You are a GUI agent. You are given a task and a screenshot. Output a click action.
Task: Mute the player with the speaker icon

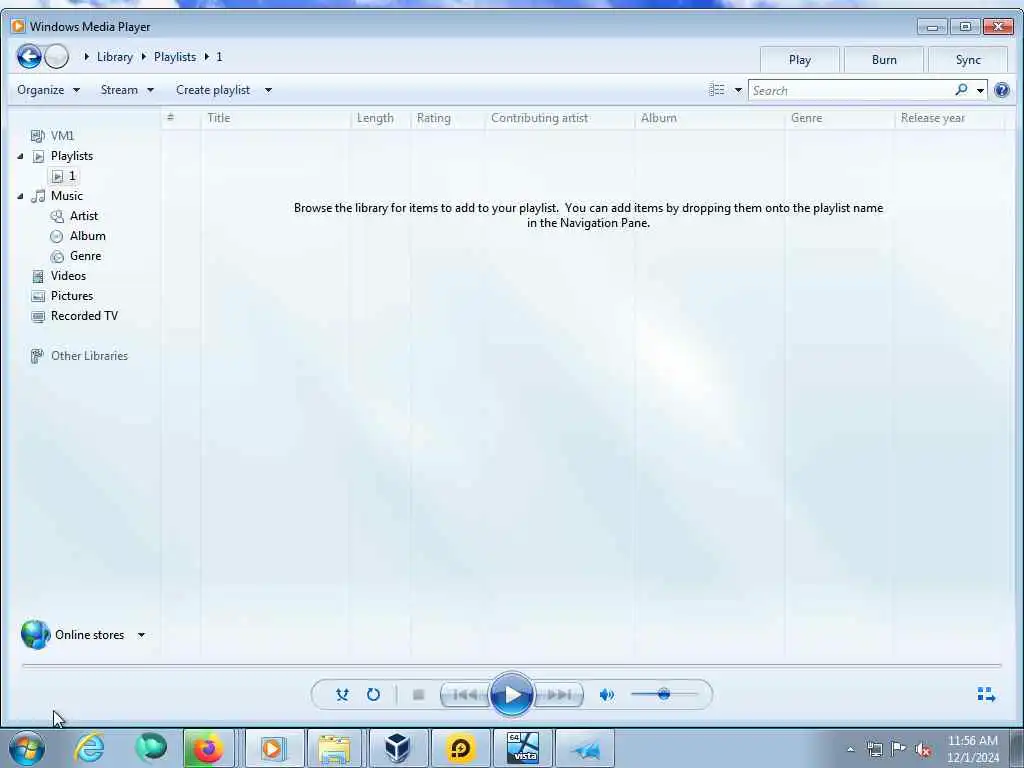(x=607, y=695)
